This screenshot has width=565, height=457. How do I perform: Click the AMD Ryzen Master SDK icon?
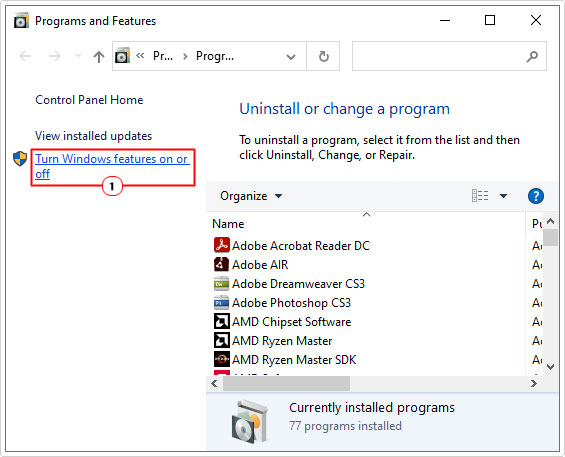click(221, 359)
